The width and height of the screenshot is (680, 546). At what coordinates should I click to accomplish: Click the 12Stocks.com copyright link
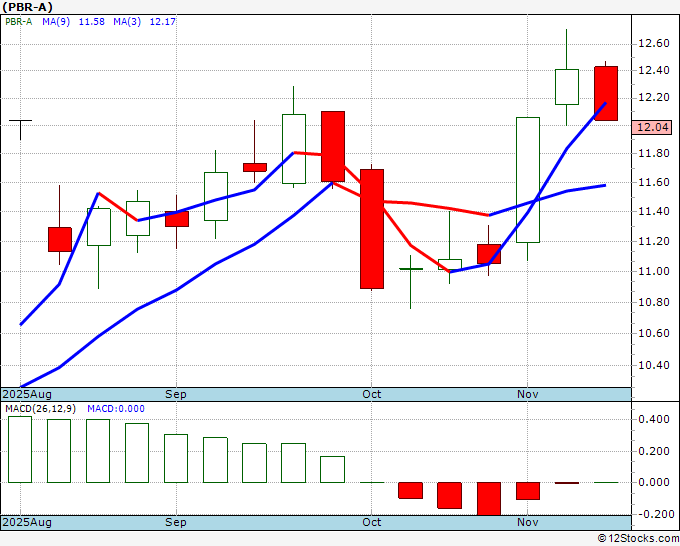638,539
